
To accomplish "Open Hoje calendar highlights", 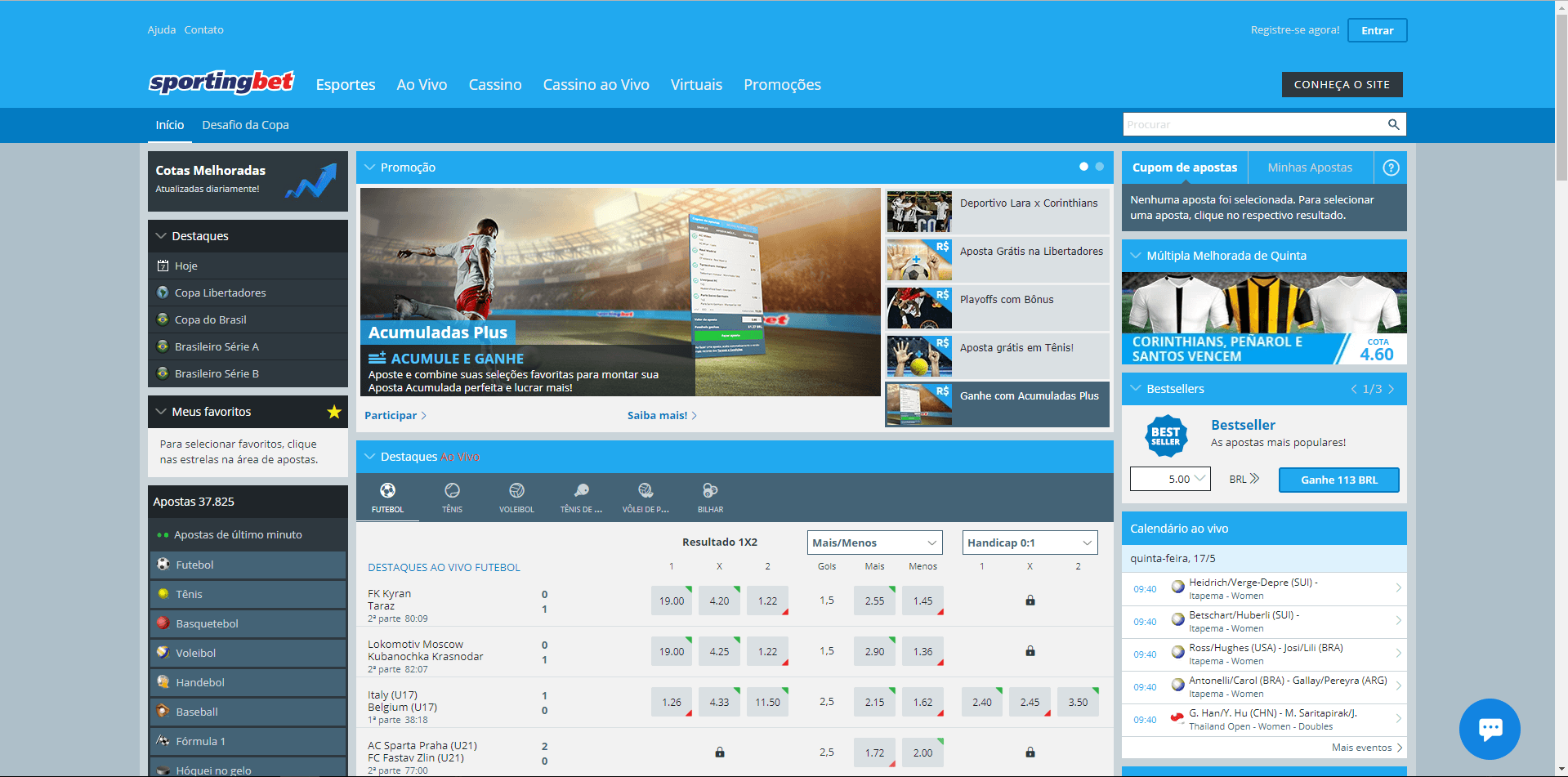I will (248, 266).
